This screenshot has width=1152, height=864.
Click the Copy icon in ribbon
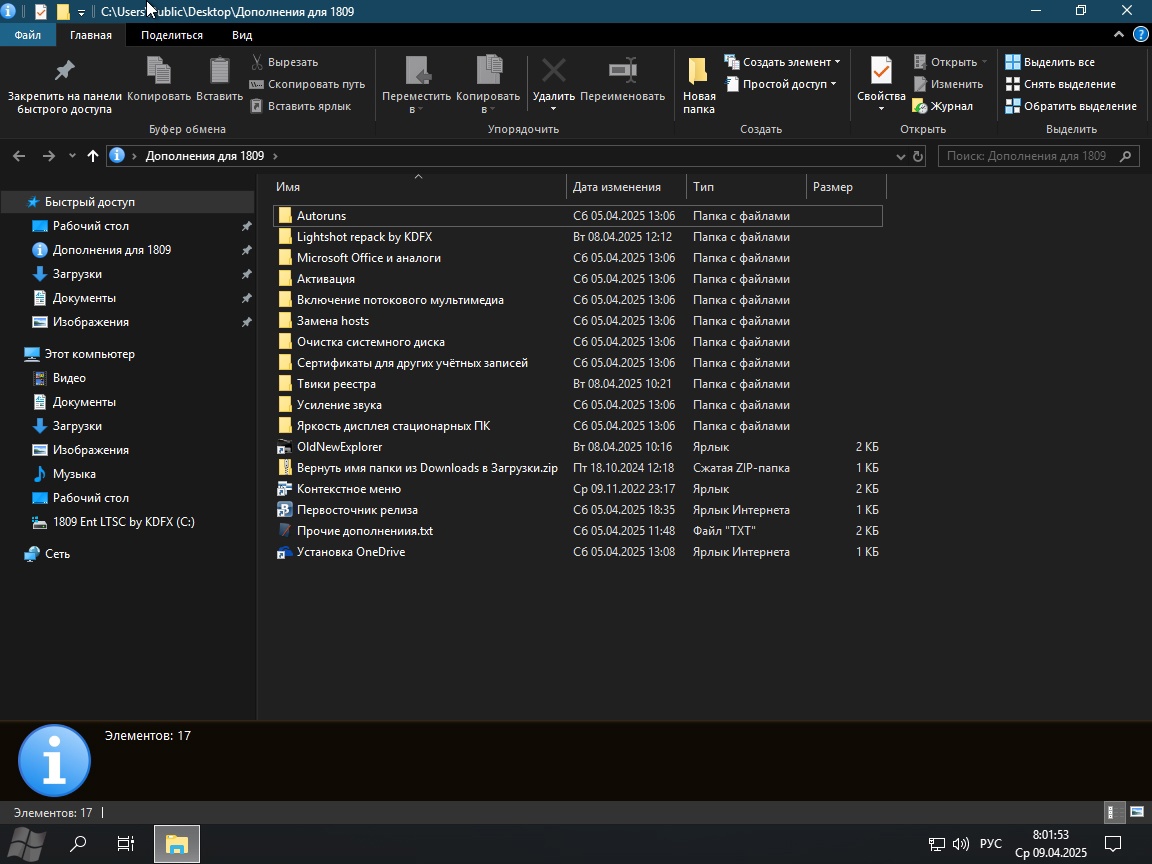(x=158, y=72)
